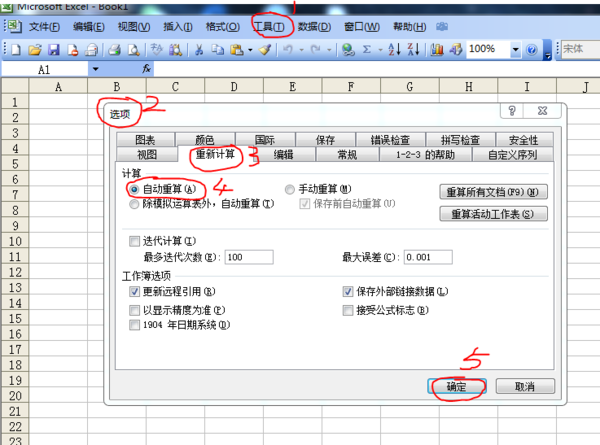Expand the Undo history dropdown arrow
The image size is (600, 445).
pyautogui.click(x=302, y=50)
